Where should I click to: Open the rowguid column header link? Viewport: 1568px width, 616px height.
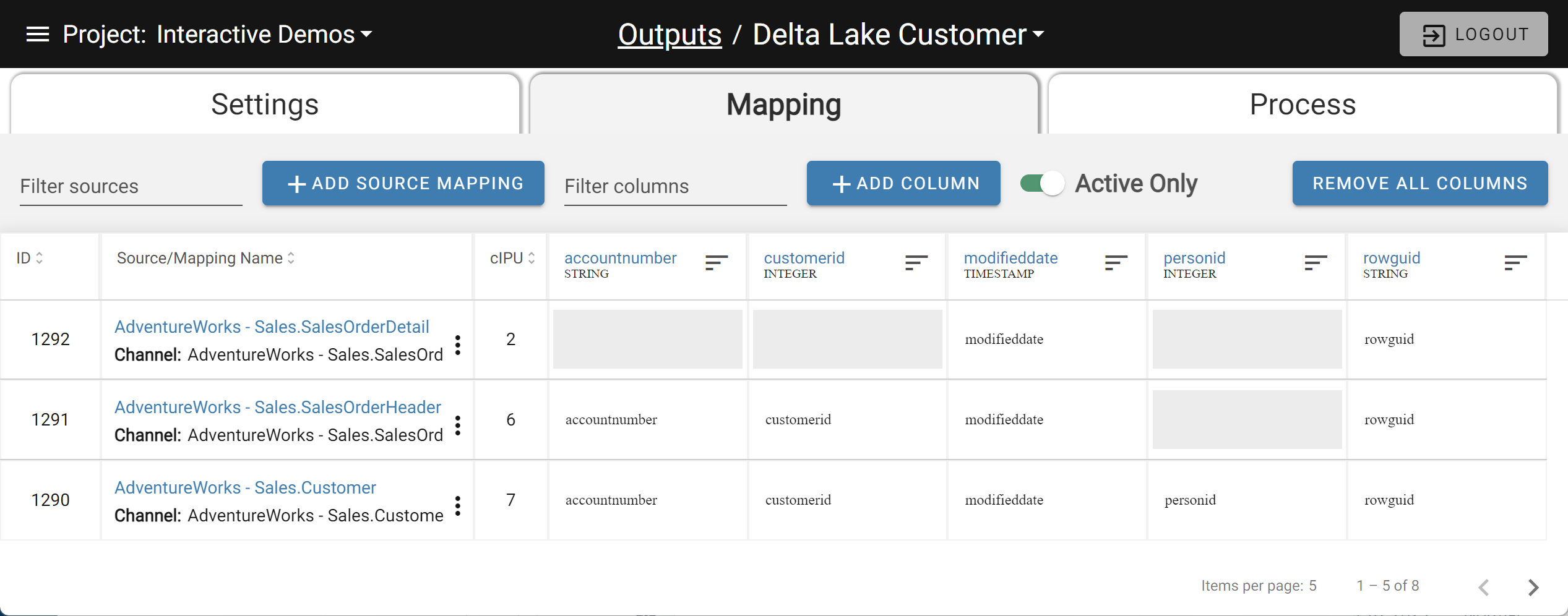point(1391,258)
